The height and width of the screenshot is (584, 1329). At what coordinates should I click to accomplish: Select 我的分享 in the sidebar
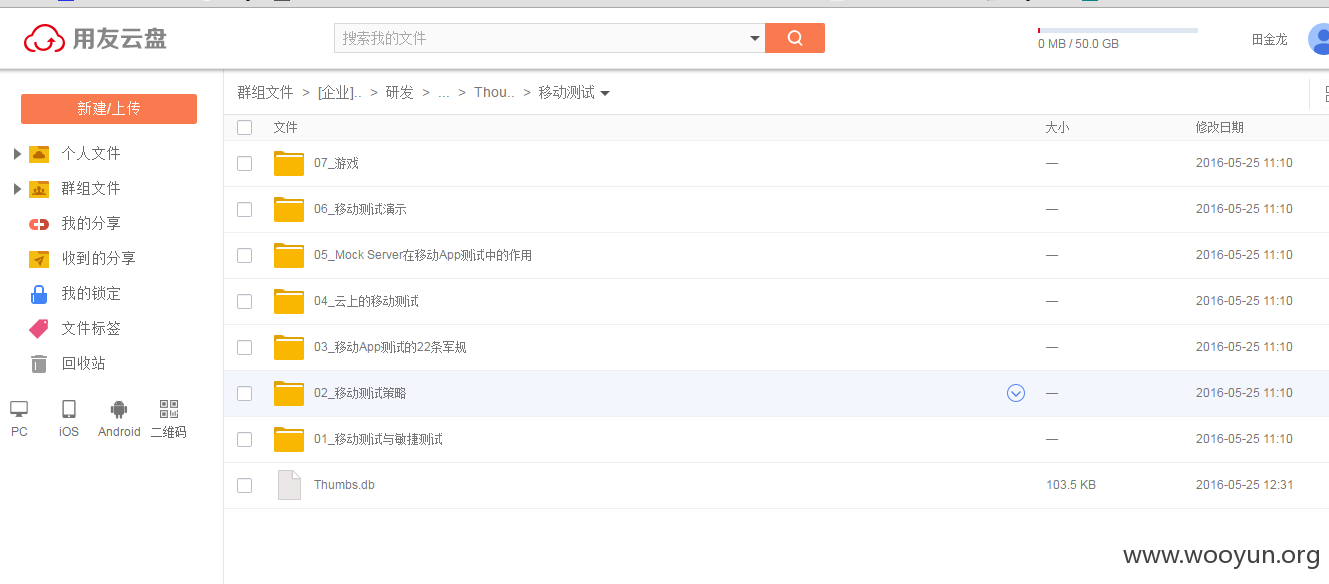point(91,224)
